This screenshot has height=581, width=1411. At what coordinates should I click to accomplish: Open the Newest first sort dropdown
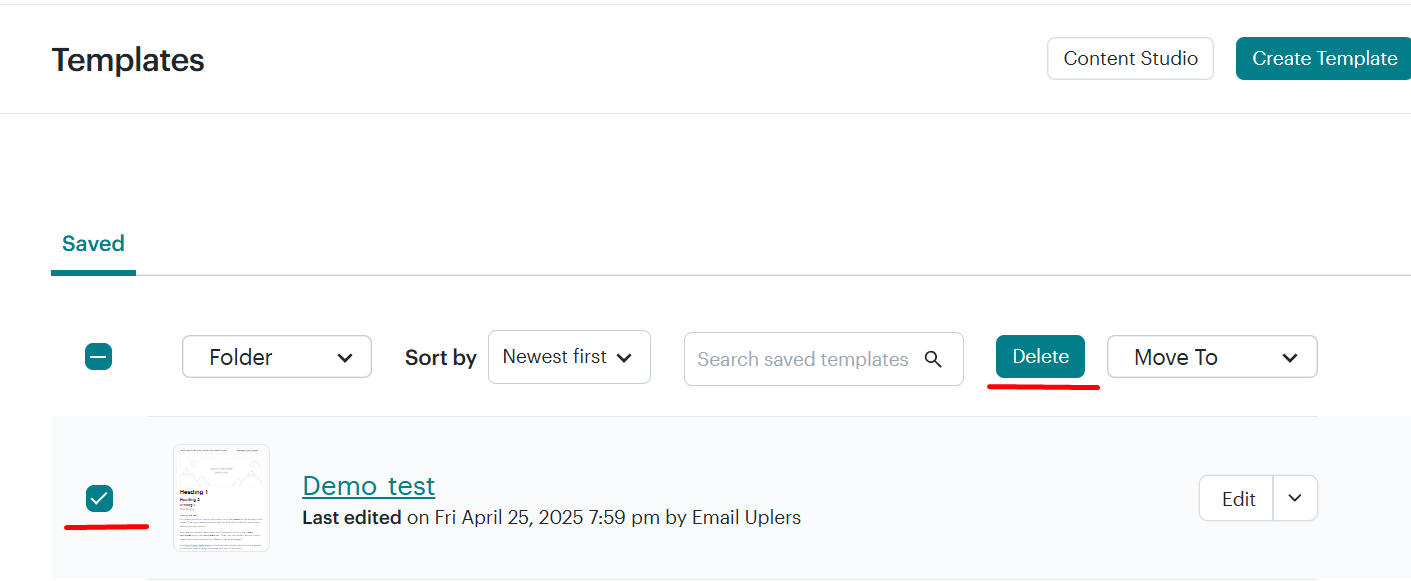tap(569, 357)
